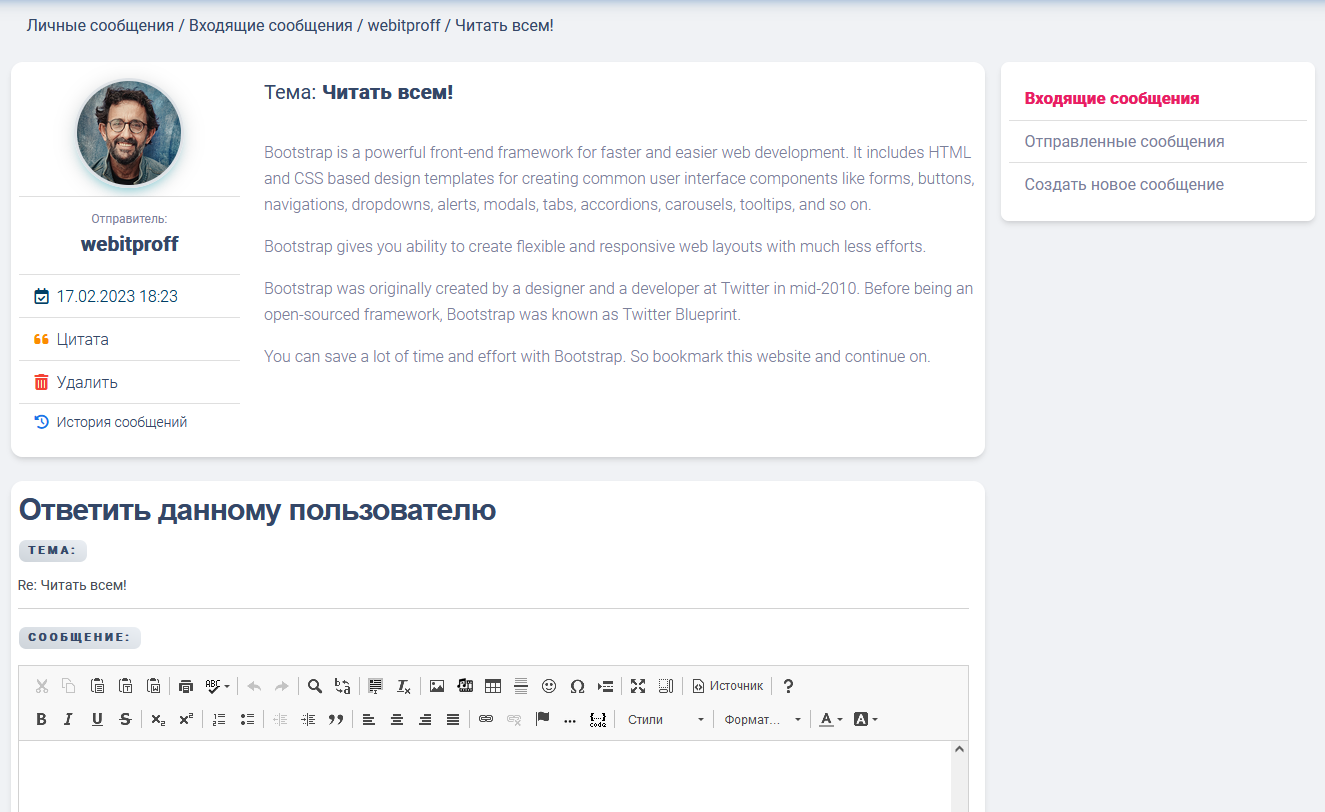Click the Omega special character icon
The image size is (1325, 812).
pyautogui.click(x=577, y=686)
